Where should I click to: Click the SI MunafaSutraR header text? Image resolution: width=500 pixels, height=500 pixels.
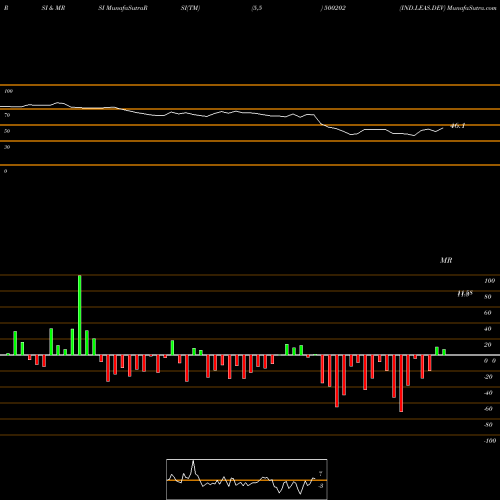(123, 8)
